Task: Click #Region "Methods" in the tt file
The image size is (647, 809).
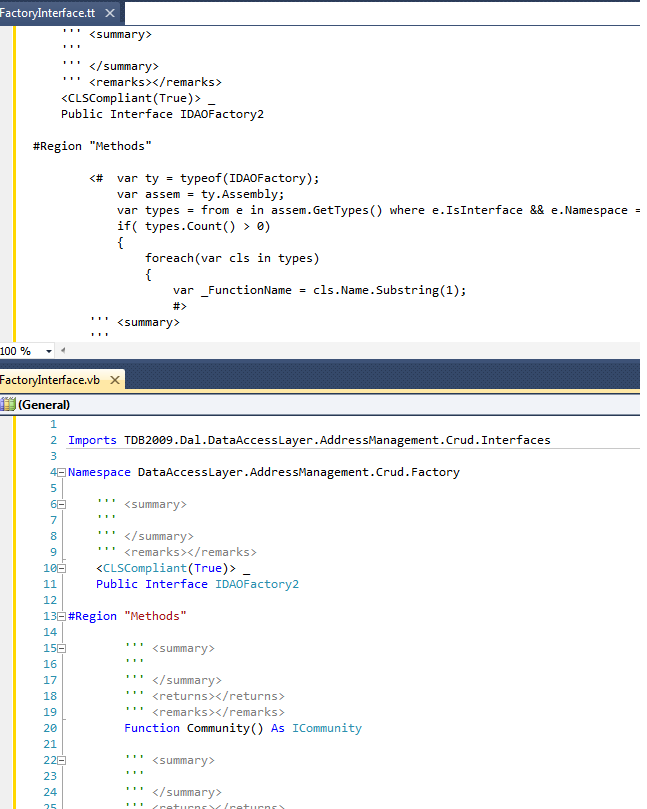Action: [x=92, y=146]
